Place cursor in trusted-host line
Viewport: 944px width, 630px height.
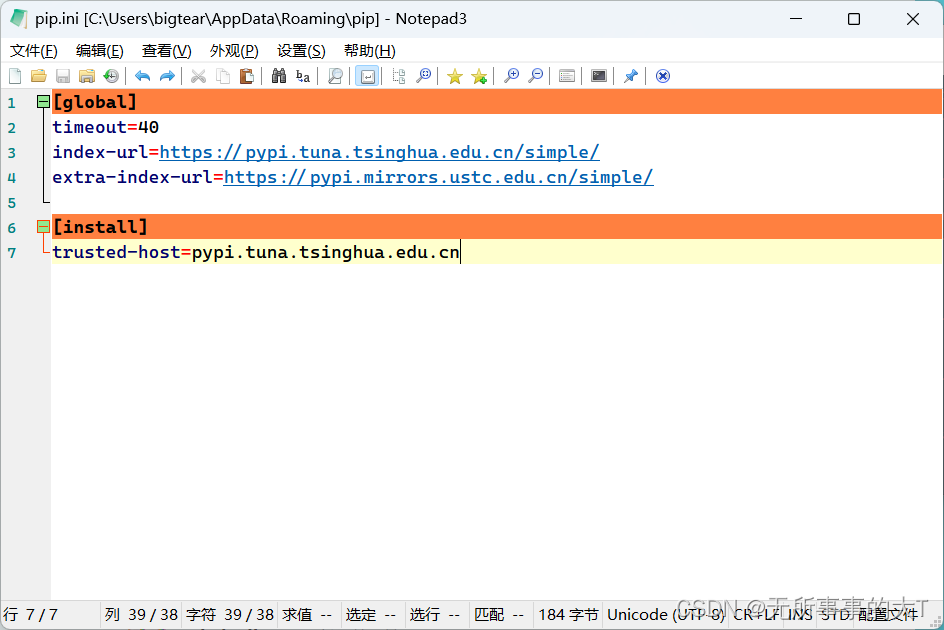497,252
